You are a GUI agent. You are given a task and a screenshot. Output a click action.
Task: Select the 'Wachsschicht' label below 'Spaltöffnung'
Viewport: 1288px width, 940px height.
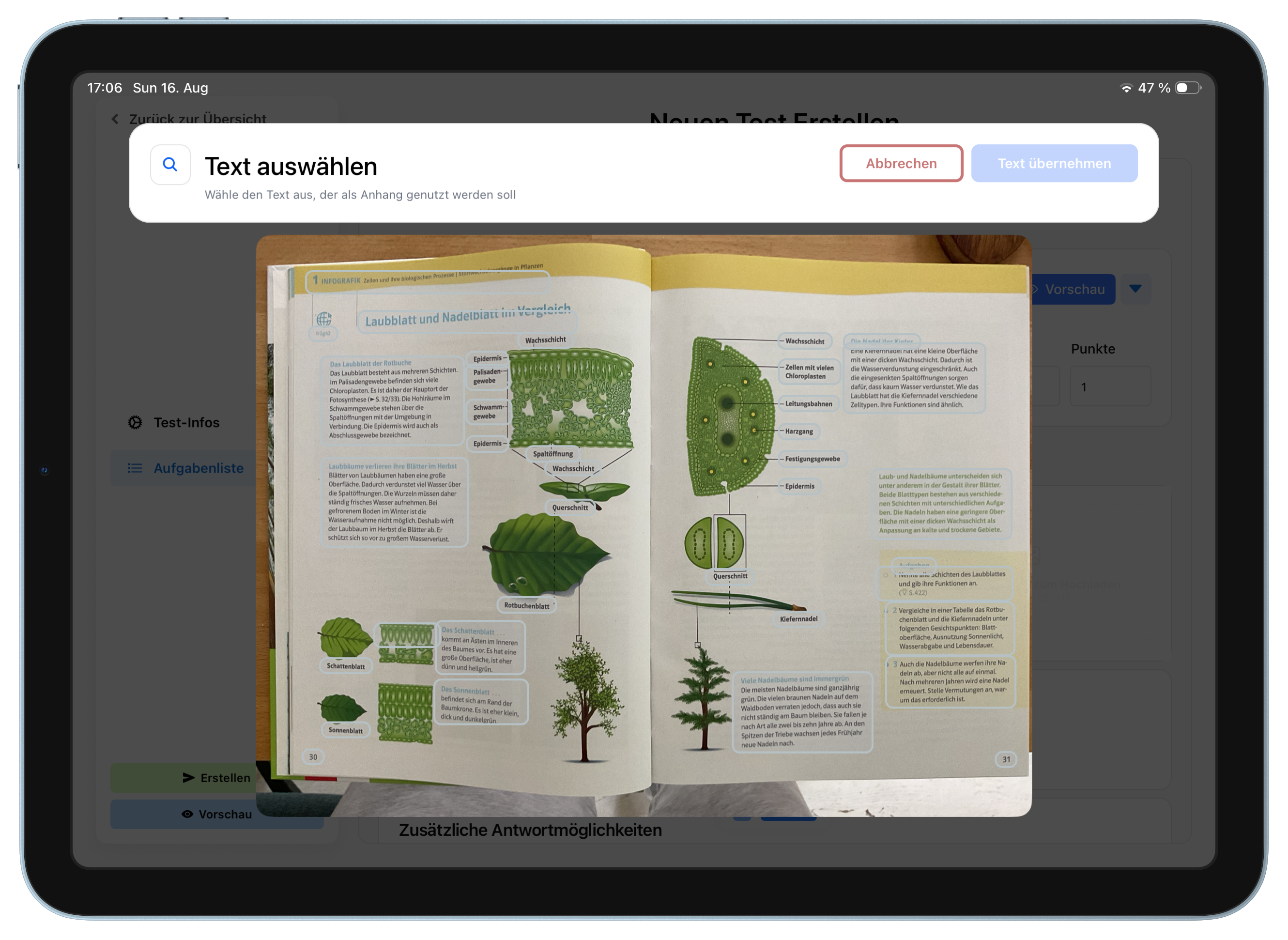point(573,468)
